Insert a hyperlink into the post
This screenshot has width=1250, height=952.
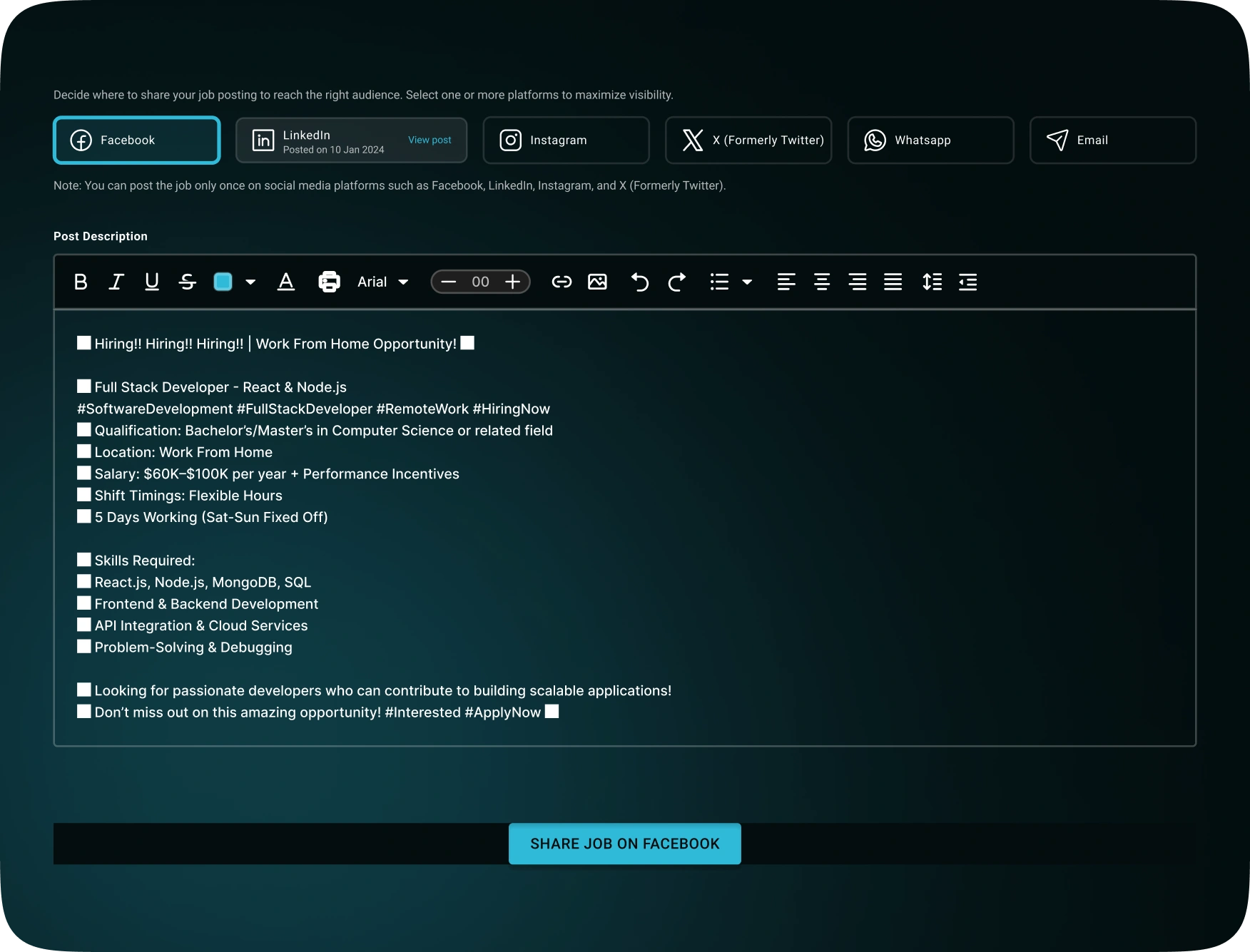(x=562, y=282)
